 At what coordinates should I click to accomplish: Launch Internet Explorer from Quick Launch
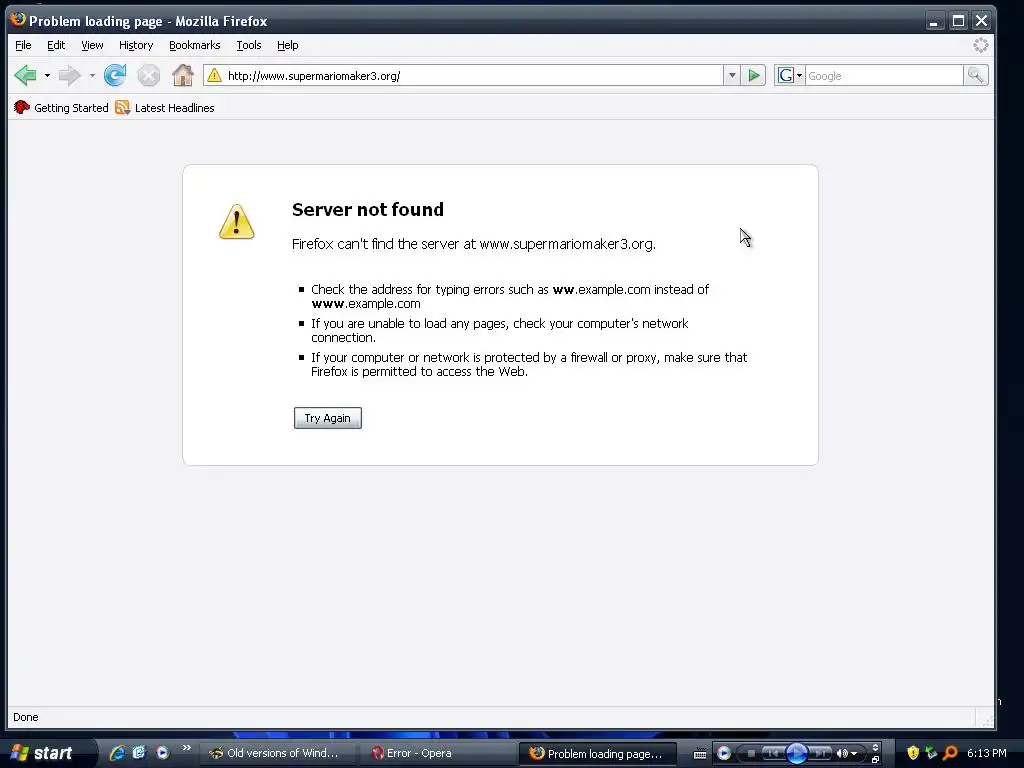pyautogui.click(x=117, y=753)
